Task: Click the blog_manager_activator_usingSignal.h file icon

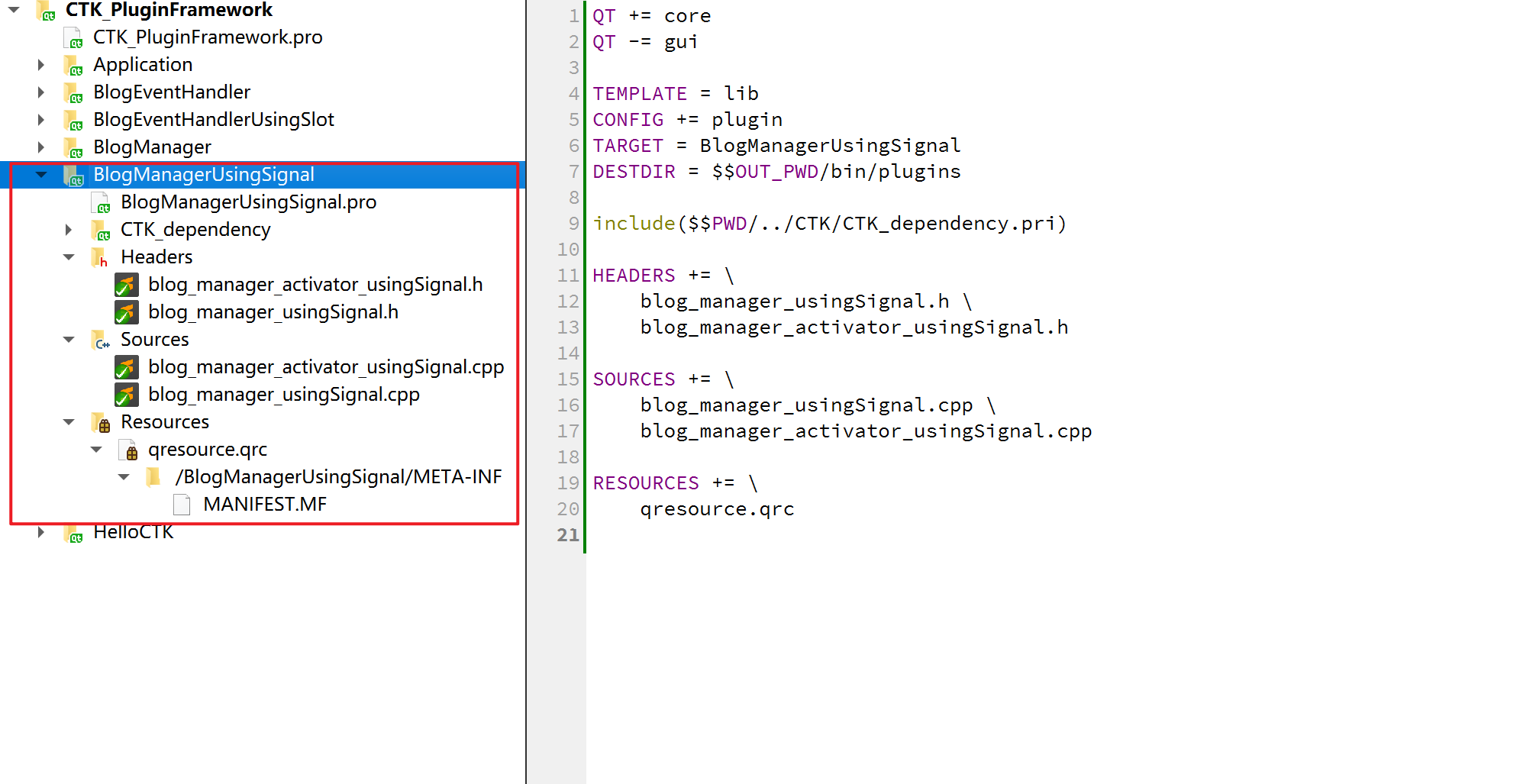Action: (127, 285)
